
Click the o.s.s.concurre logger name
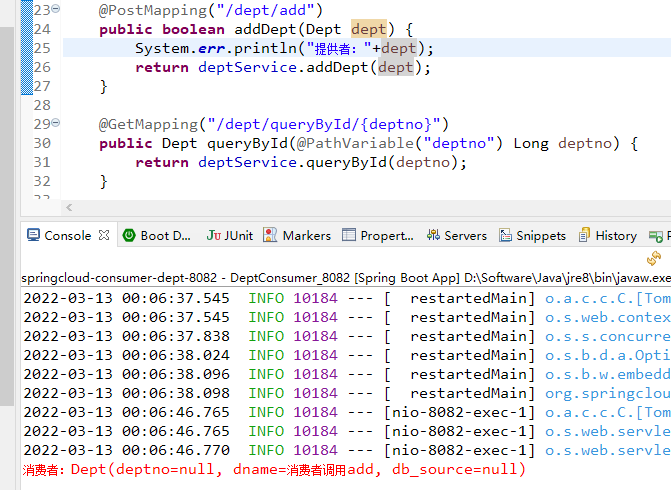[608, 336]
